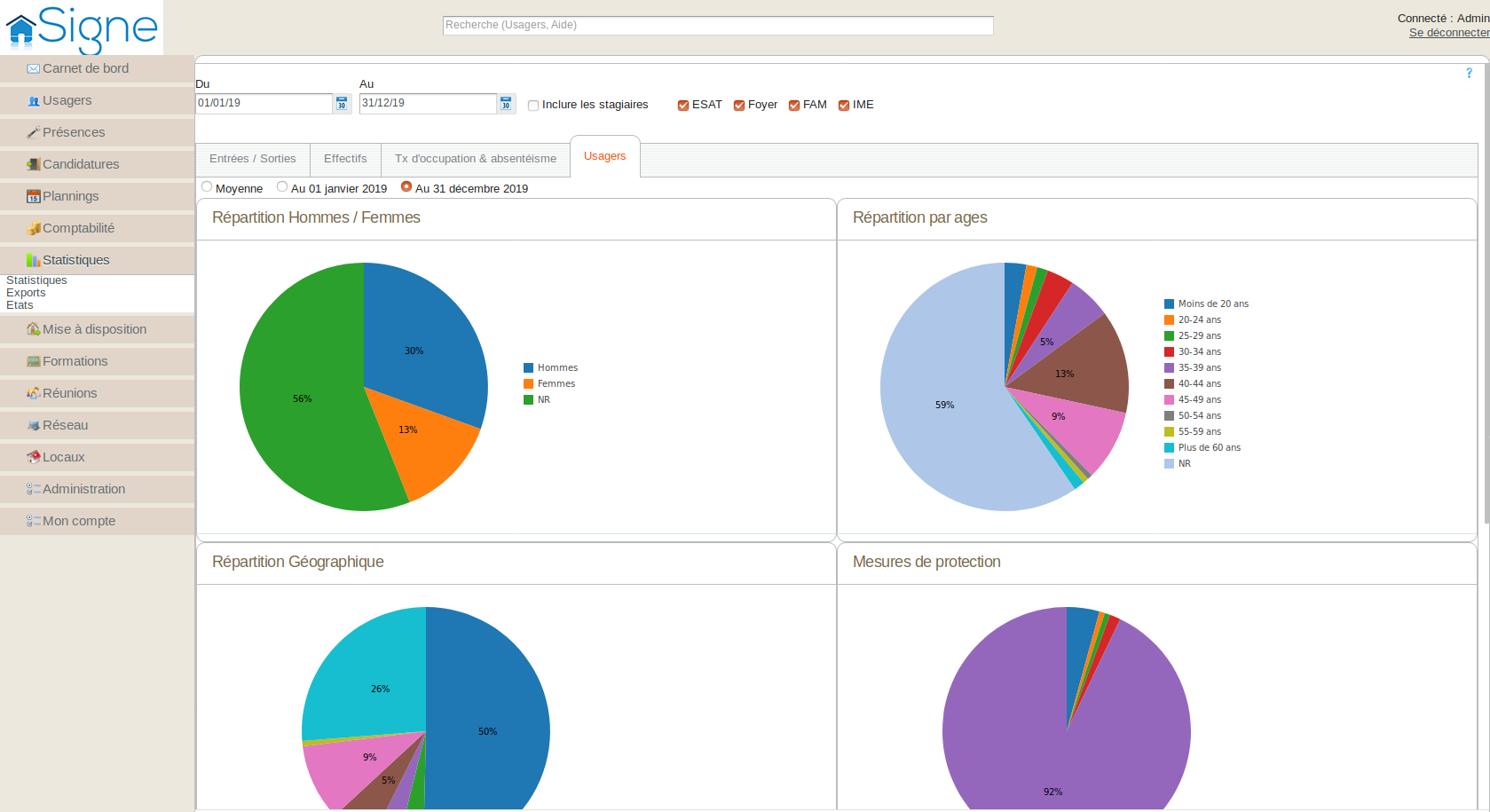Uncheck the FAM checkbox
Viewport: 1490px width, 812px height.
click(794, 106)
